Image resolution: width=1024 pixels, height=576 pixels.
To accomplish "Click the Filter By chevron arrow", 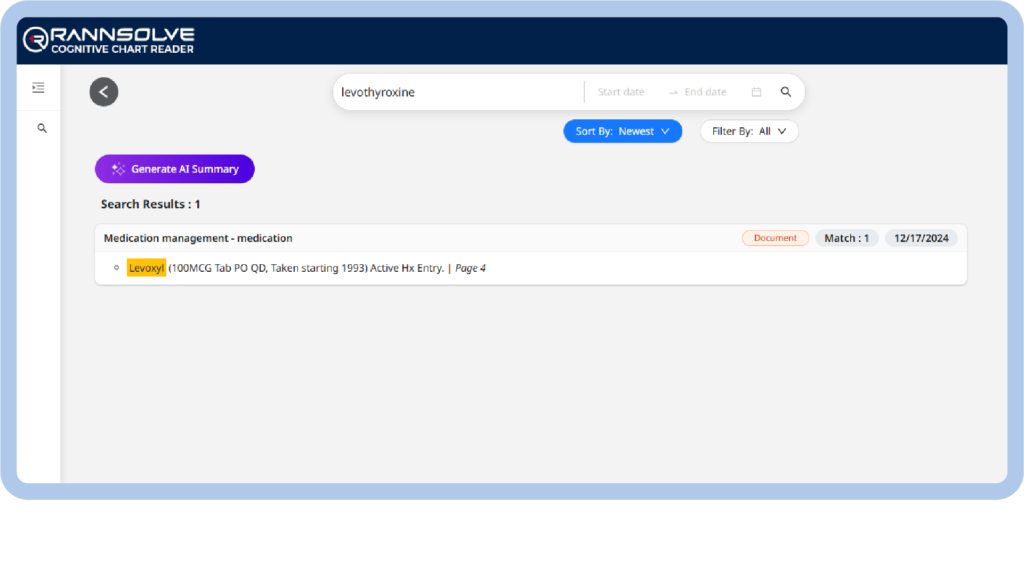I will (x=782, y=131).
